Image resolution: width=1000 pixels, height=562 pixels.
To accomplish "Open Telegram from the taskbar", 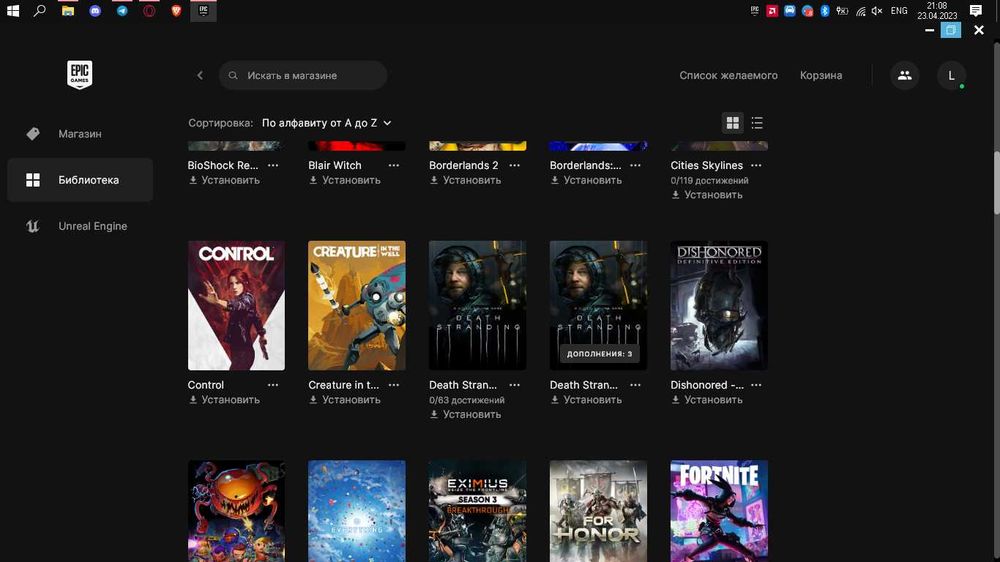I will click(122, 10).
